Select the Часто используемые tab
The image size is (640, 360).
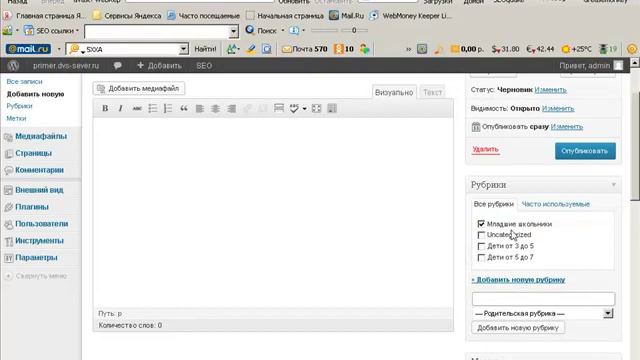(x=556, y=204)
